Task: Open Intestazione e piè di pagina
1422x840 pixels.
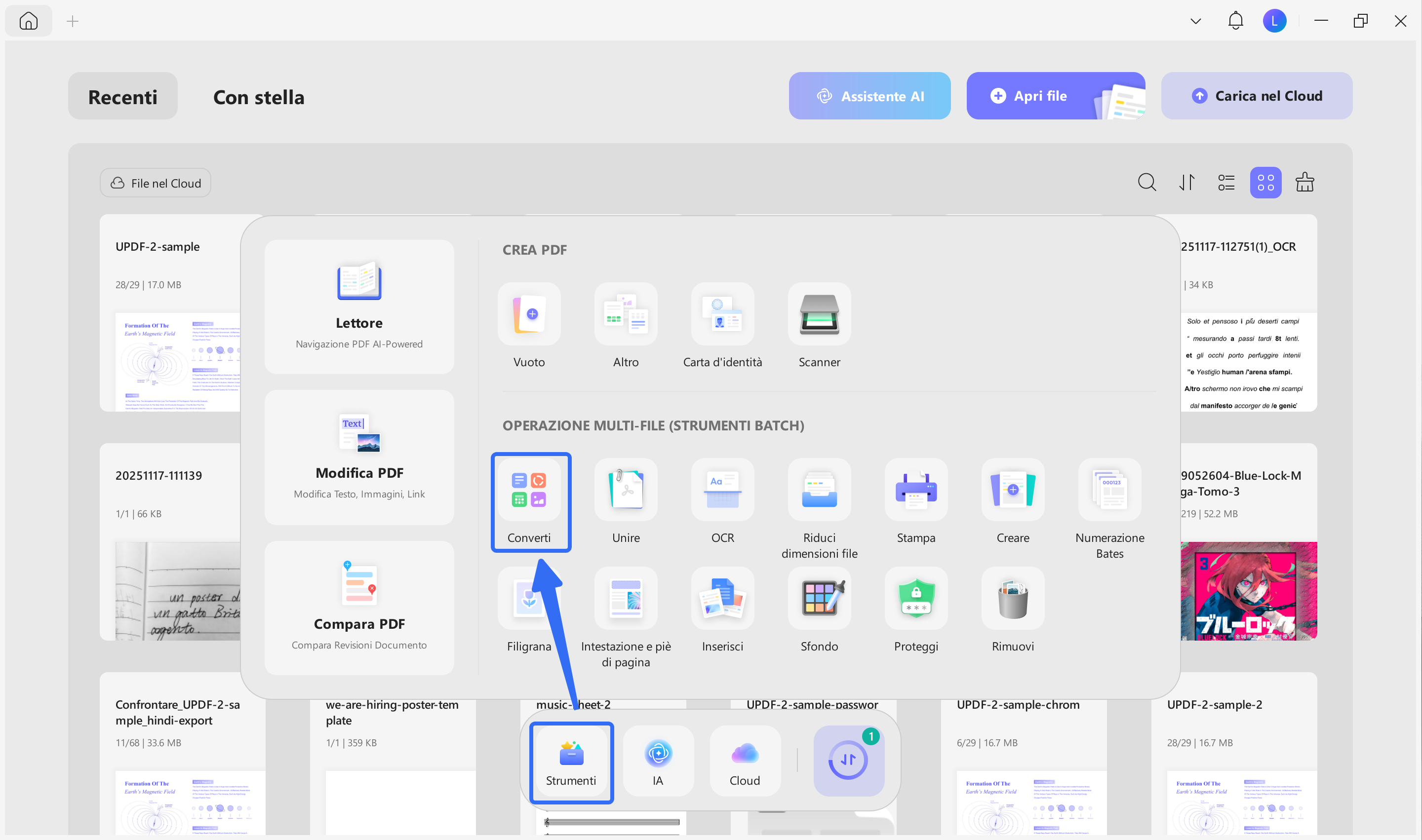Action: point(626,618)
